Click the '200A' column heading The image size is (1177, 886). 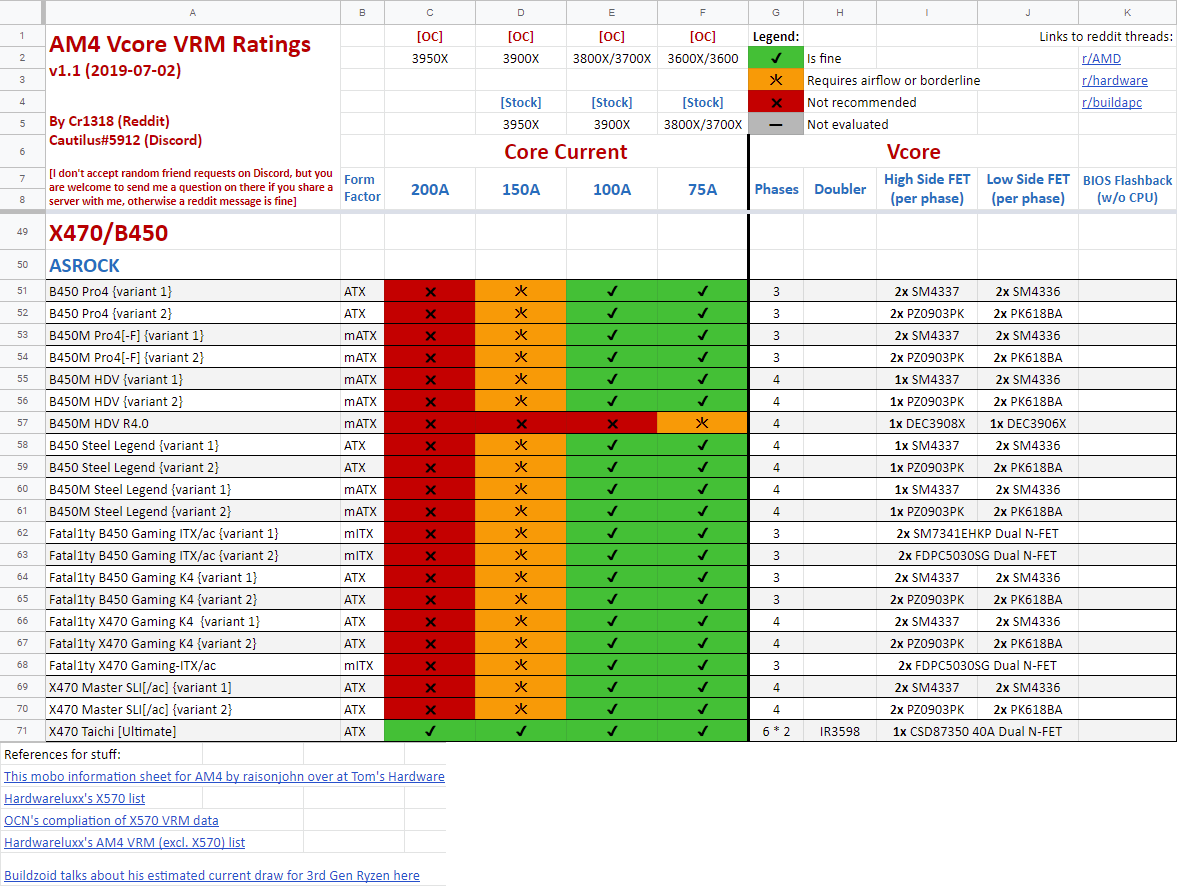[x=429, y=189]
